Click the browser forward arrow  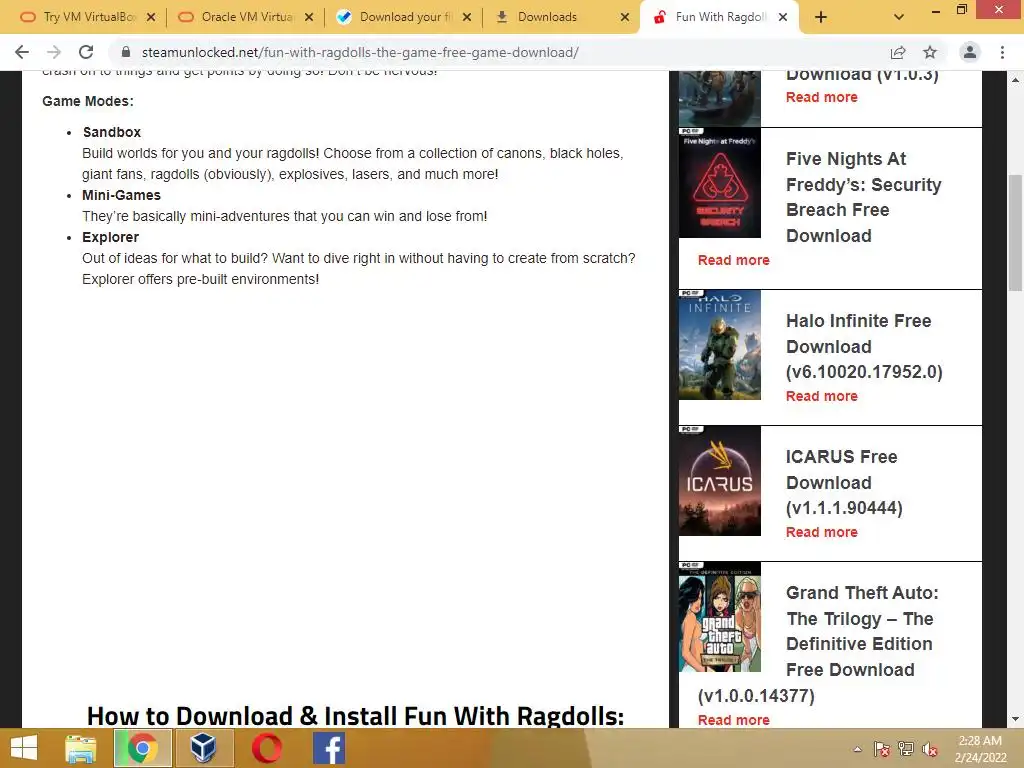(54, 52)
